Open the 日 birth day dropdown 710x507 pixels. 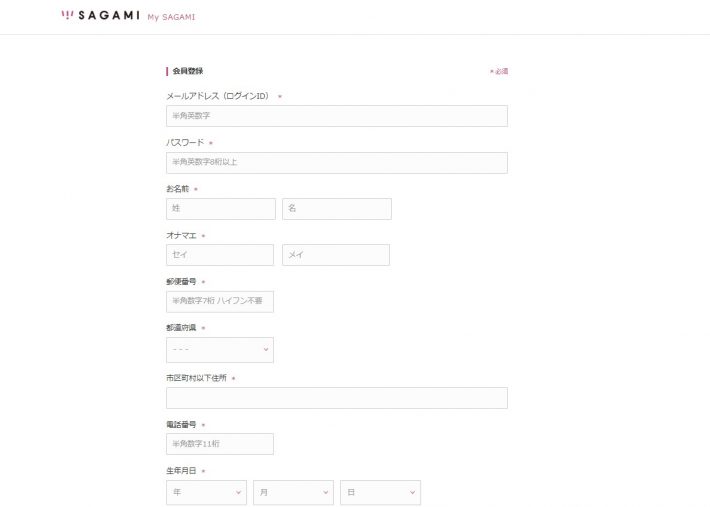coord(380,493)
